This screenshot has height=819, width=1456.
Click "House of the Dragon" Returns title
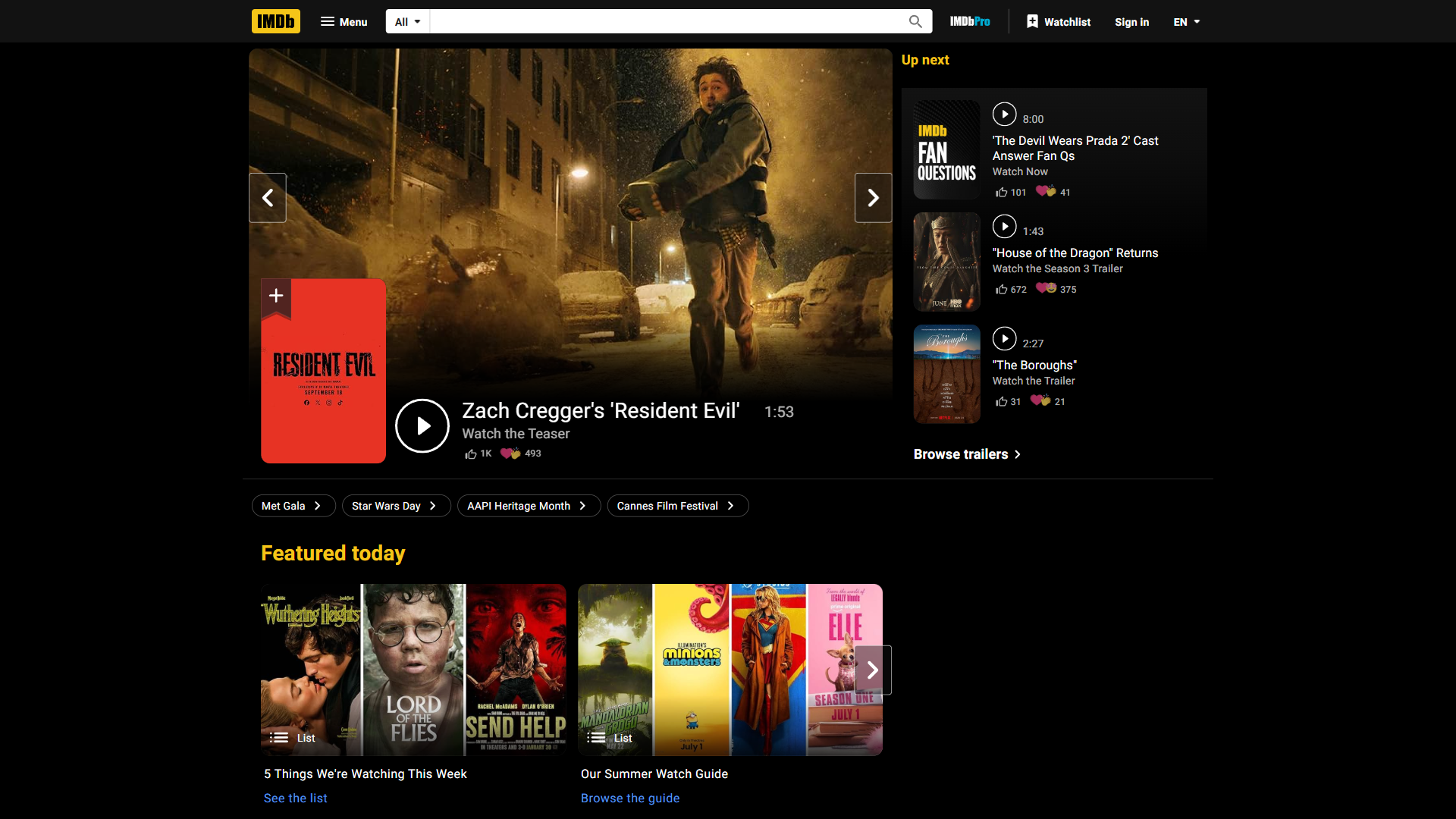pyautogui.click(x=1075, y=253)
